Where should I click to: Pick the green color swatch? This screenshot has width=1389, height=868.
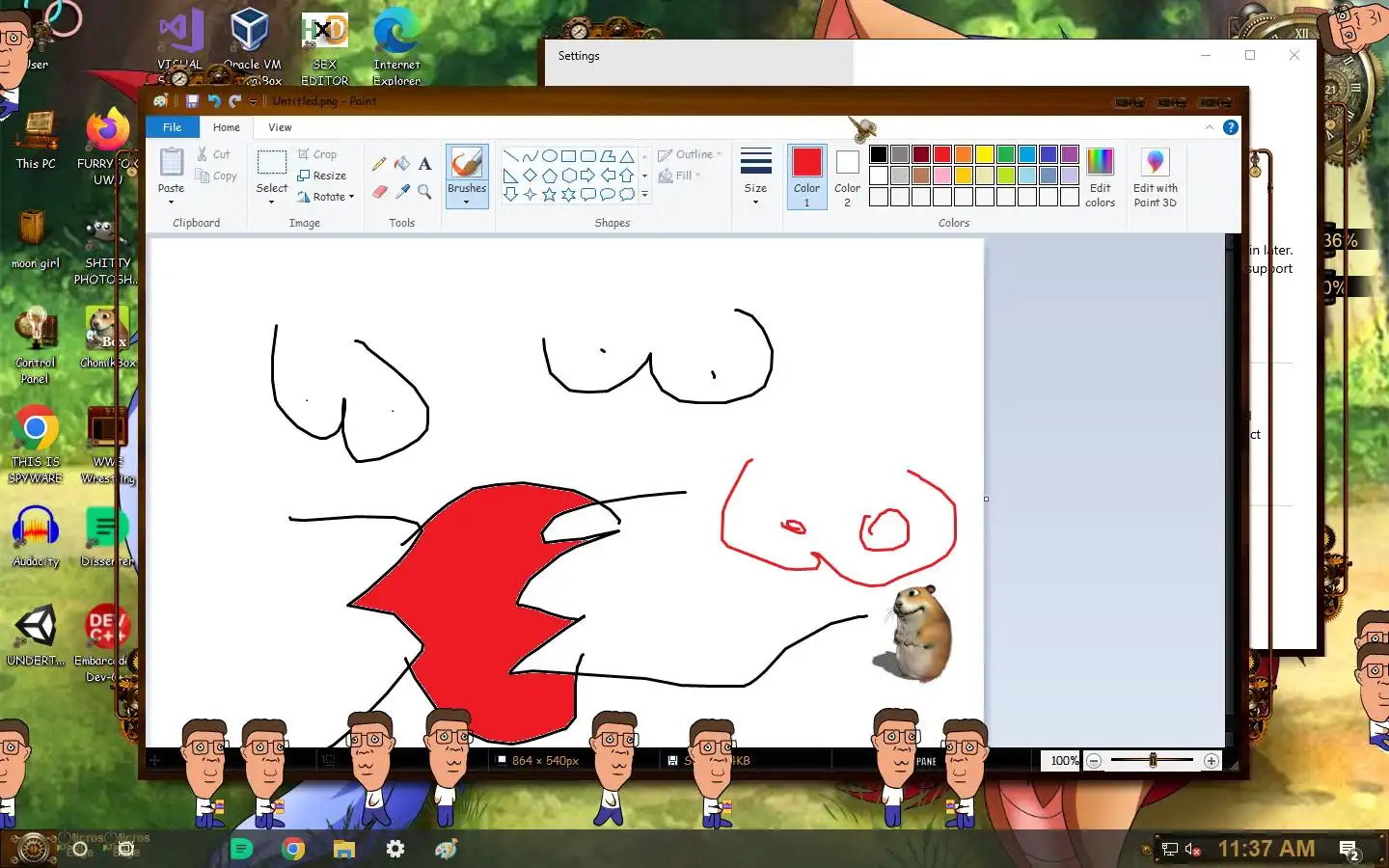(x=1006, y=154)
